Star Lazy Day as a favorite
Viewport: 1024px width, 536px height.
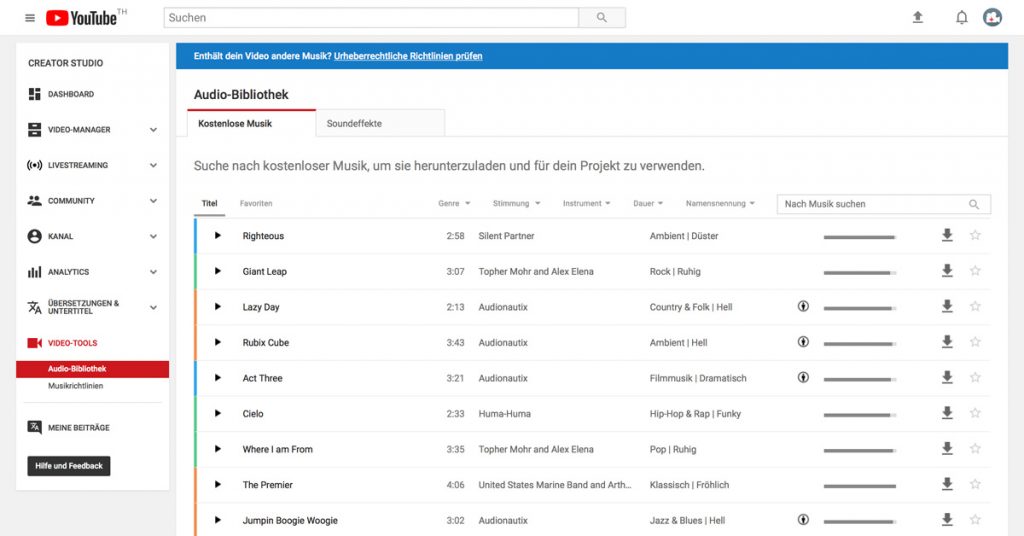point(975,307)
